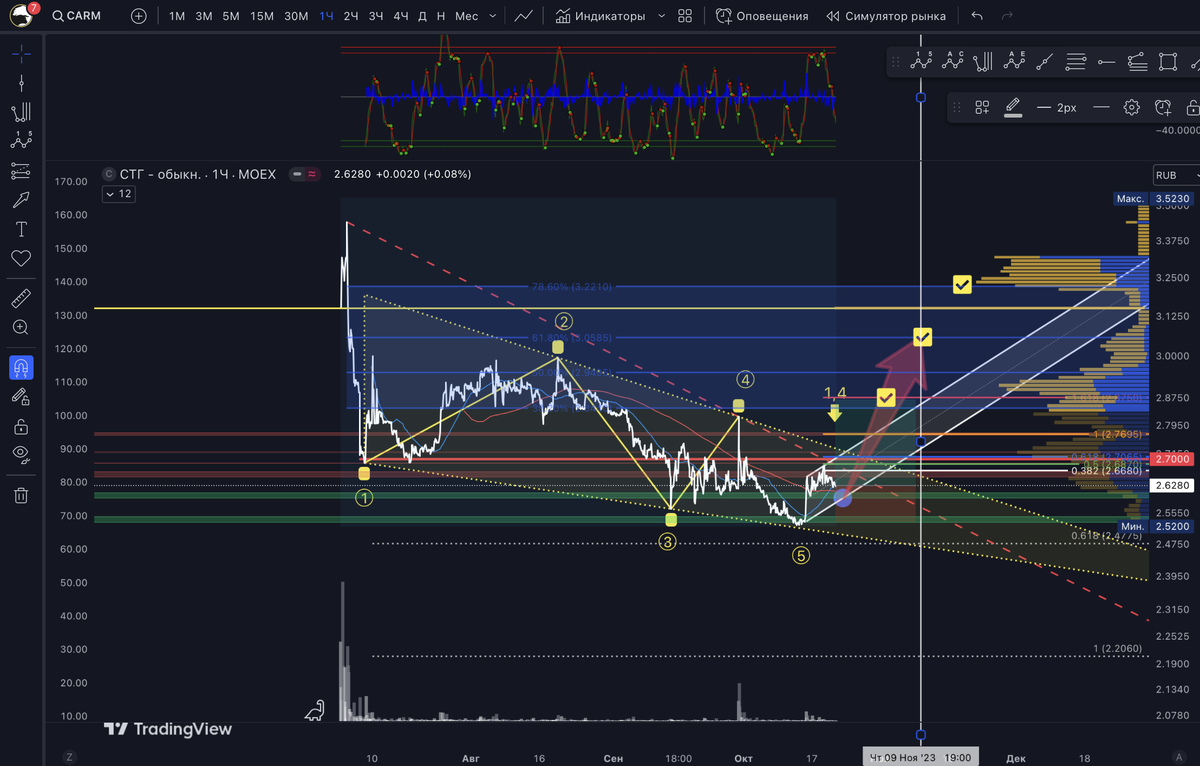Open the user profile avatar menu
Screen dimensions: 1200x766
24,15
